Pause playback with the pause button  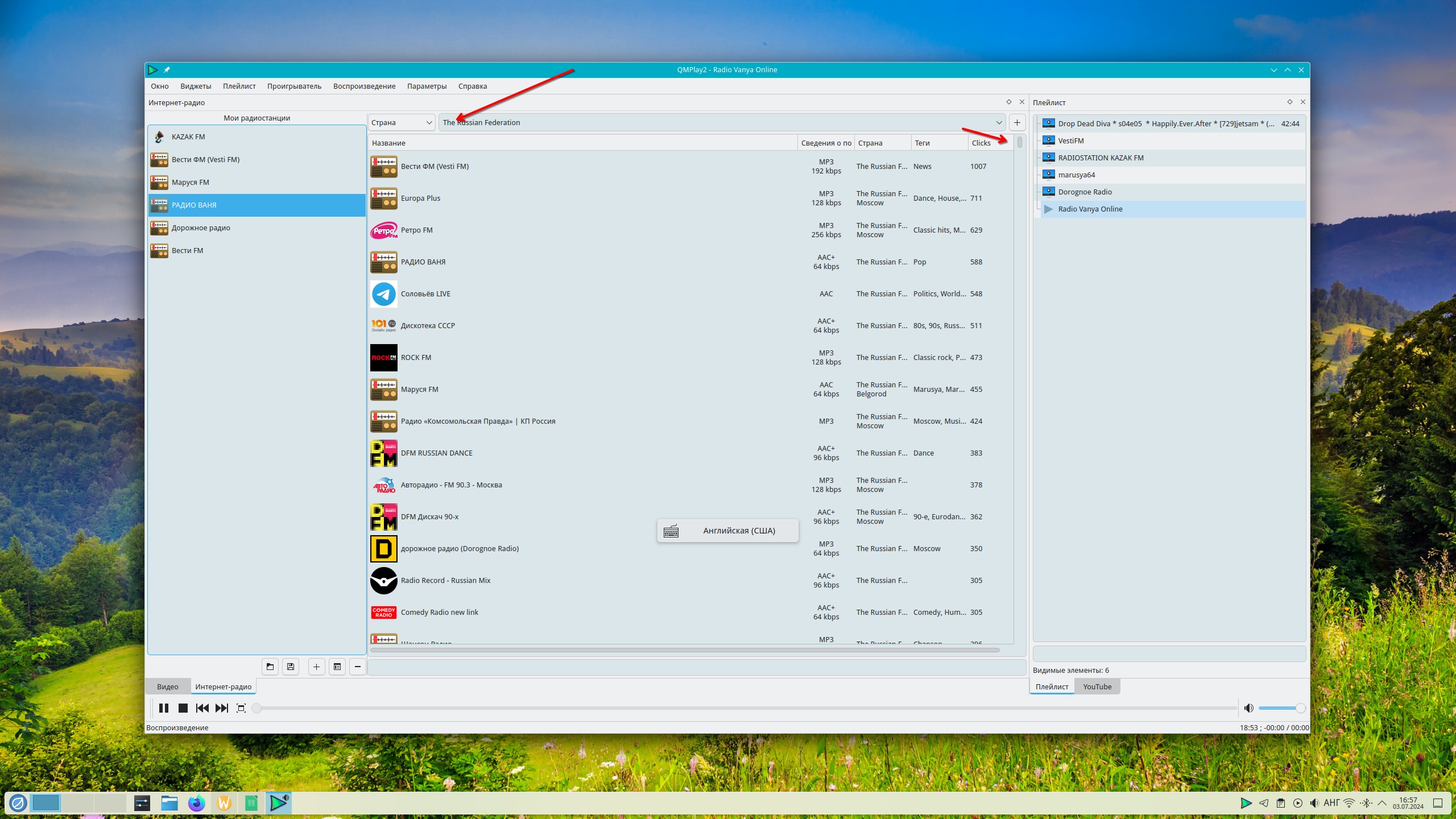coord(164,708)
